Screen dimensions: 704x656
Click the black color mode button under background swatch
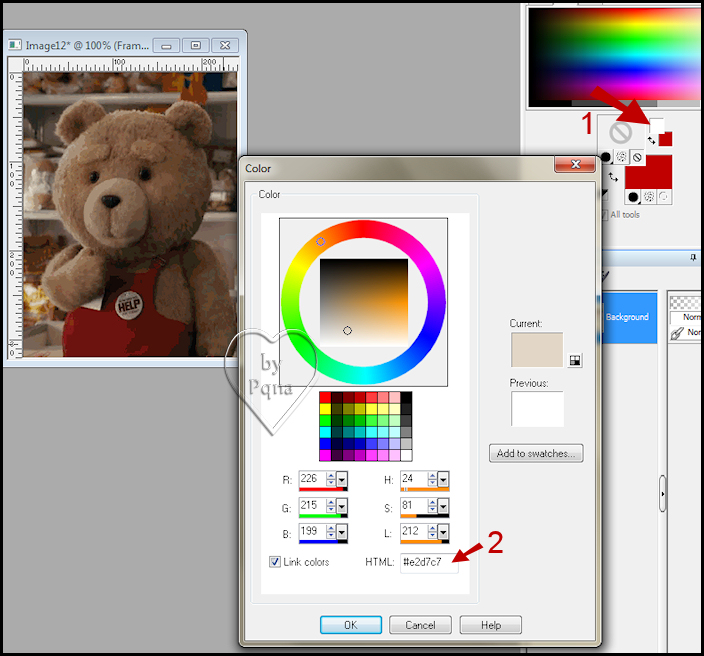tap(633, 197)
